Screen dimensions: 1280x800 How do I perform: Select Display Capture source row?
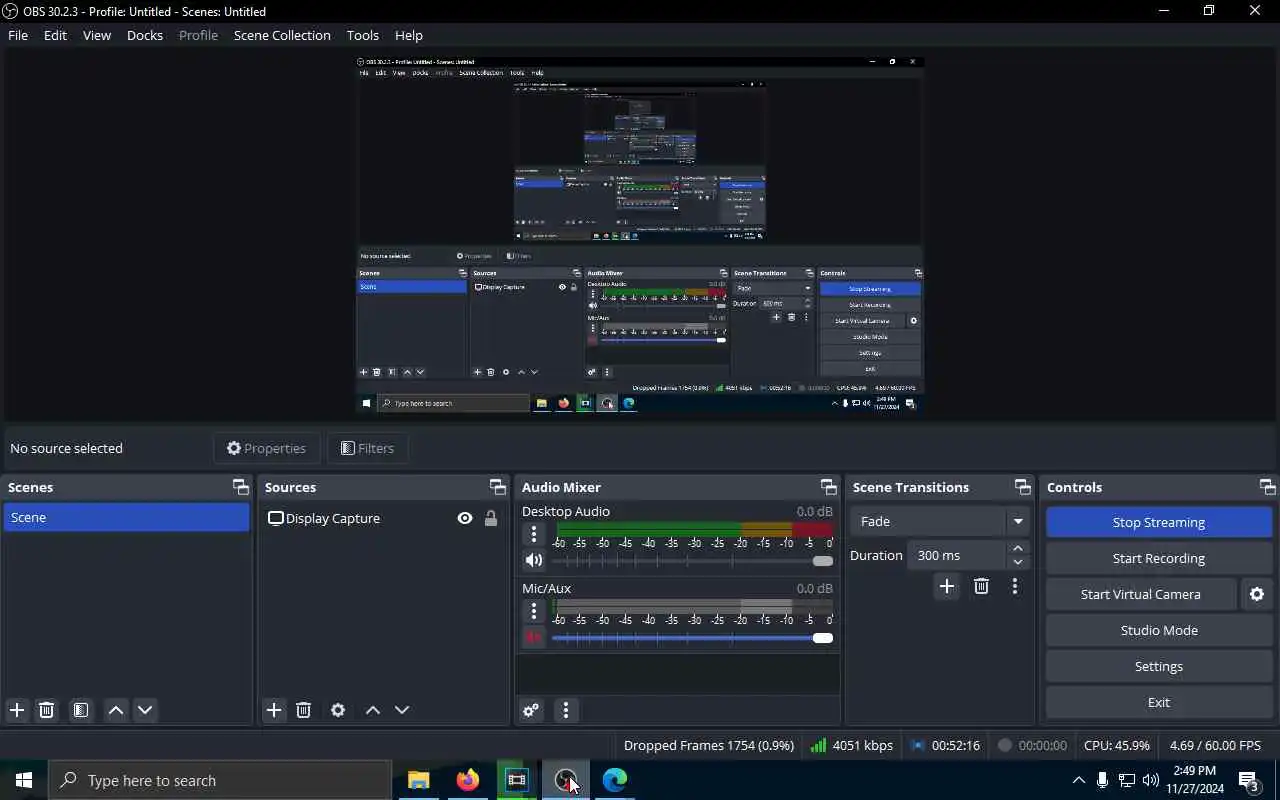(x=384, y=518)
